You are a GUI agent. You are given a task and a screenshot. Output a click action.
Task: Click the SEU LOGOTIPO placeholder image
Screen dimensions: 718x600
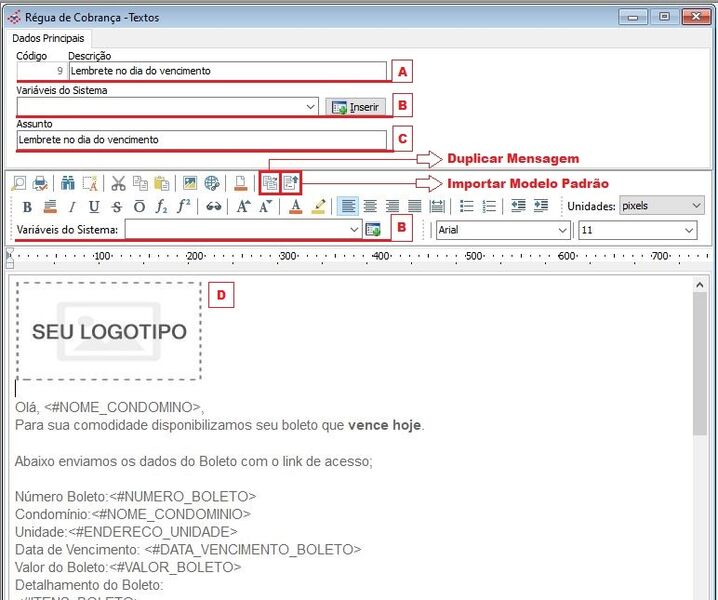[x=109, y=331]
